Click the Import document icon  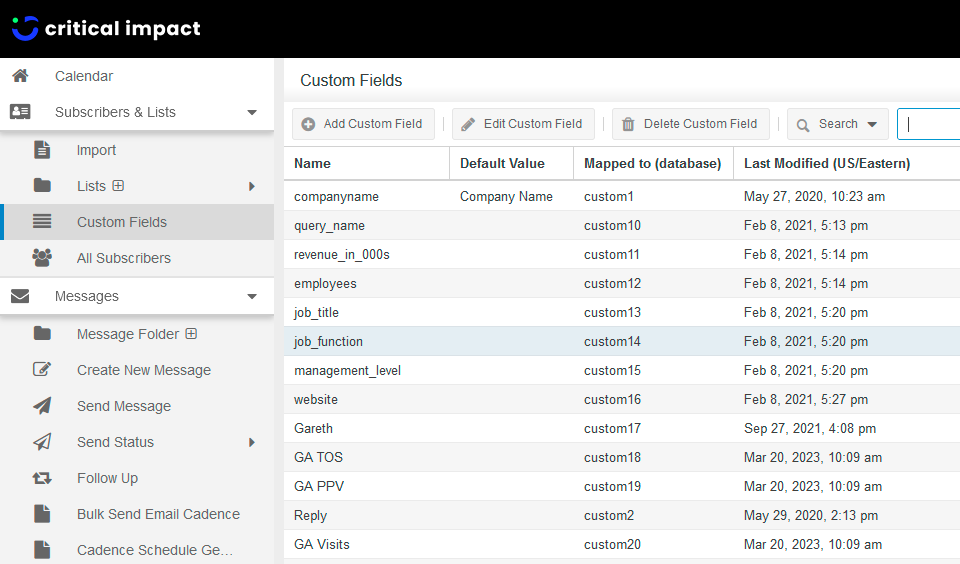click(42, 149)
